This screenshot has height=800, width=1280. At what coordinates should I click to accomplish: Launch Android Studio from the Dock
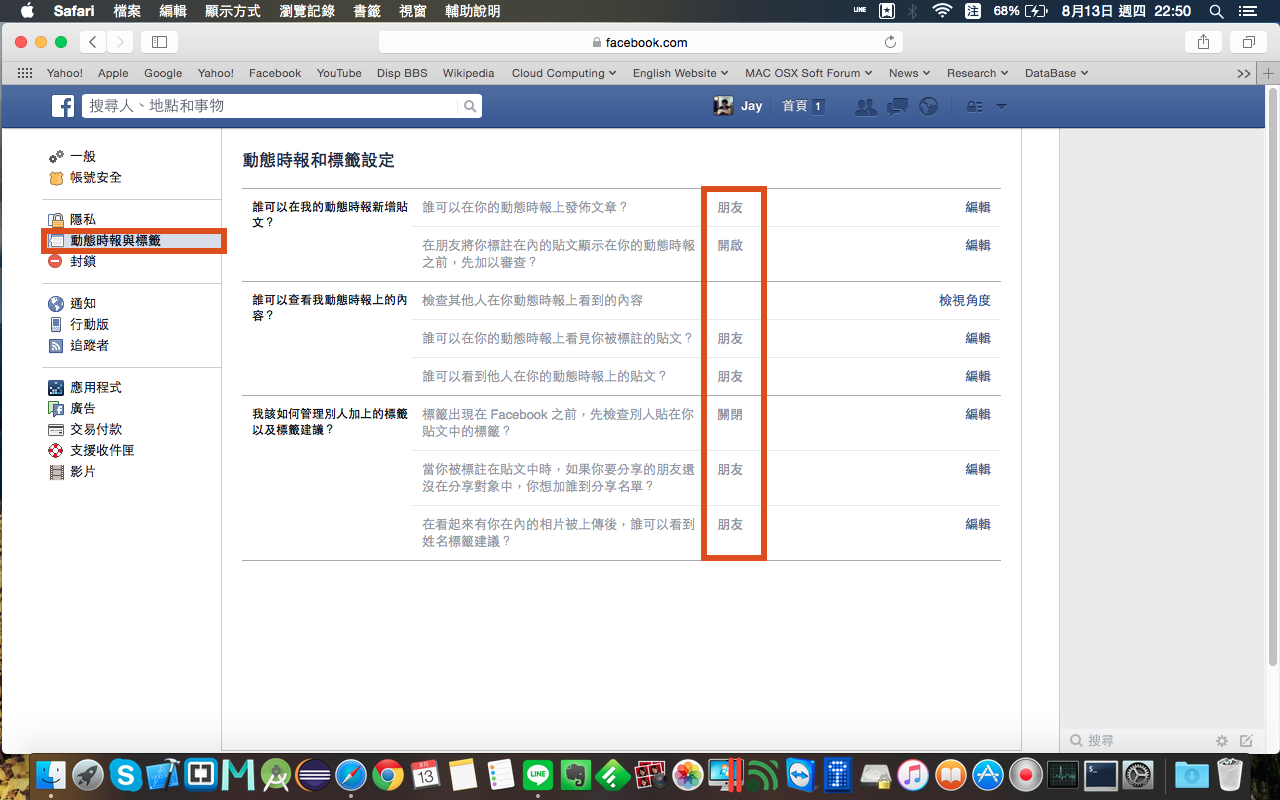point(276,775)
